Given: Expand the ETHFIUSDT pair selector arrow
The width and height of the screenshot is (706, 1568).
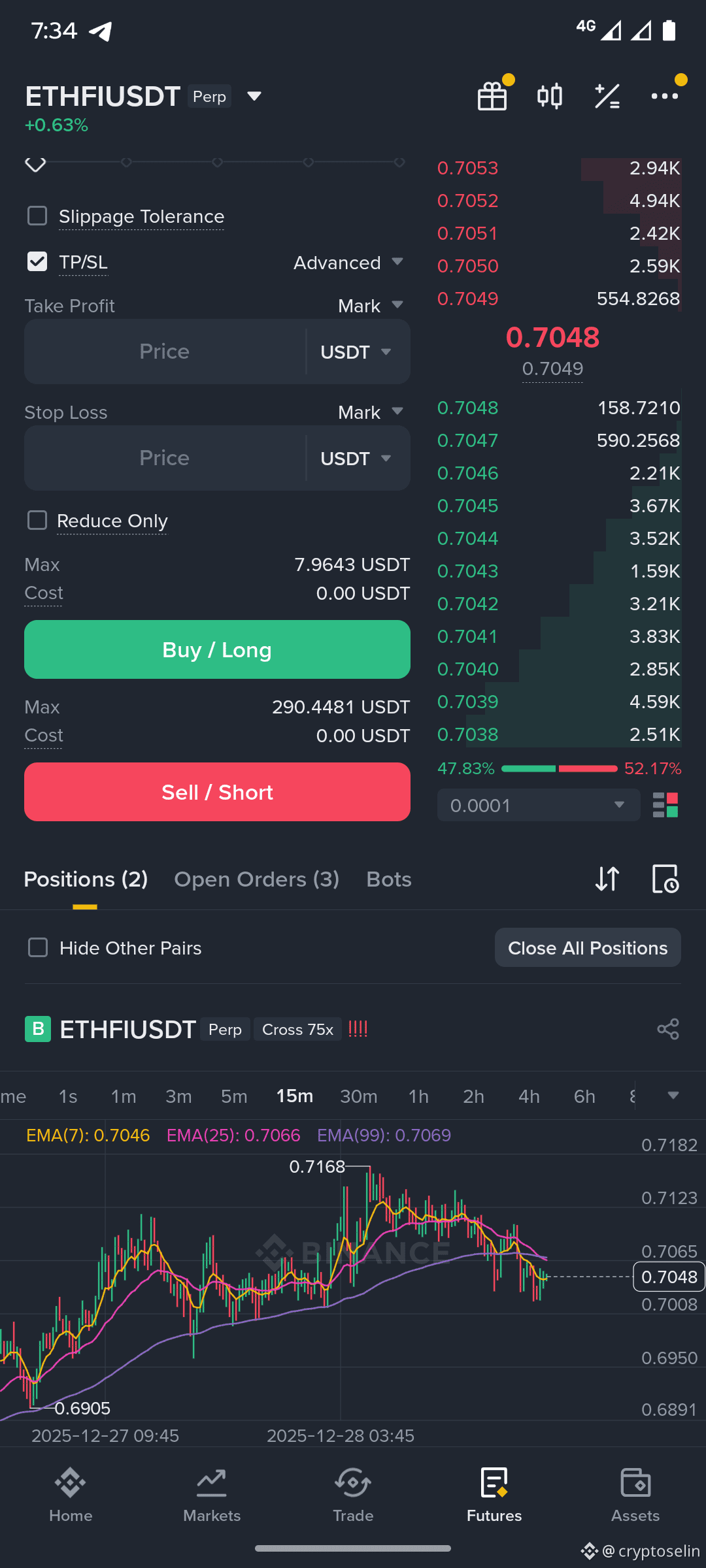Looking at the screenshot, I should tap(254, 97).
